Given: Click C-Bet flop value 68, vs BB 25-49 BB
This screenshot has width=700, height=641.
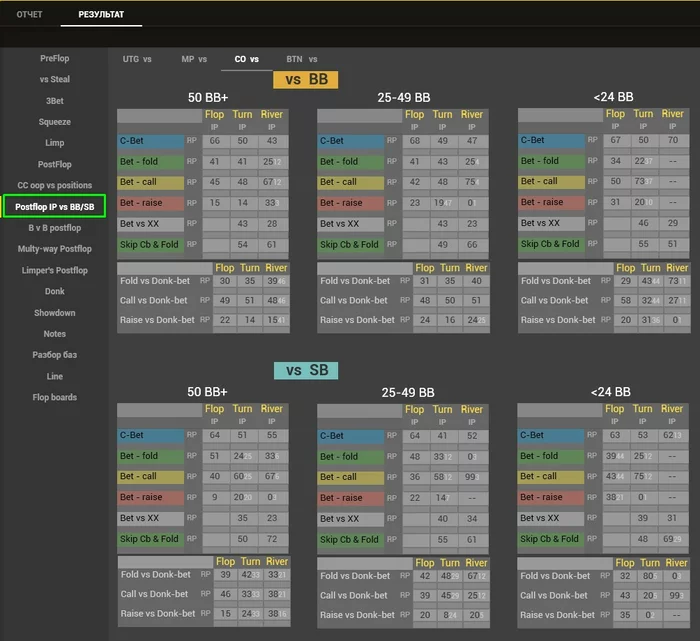Looking at the screenshot, I should click(x=415, y=141).
